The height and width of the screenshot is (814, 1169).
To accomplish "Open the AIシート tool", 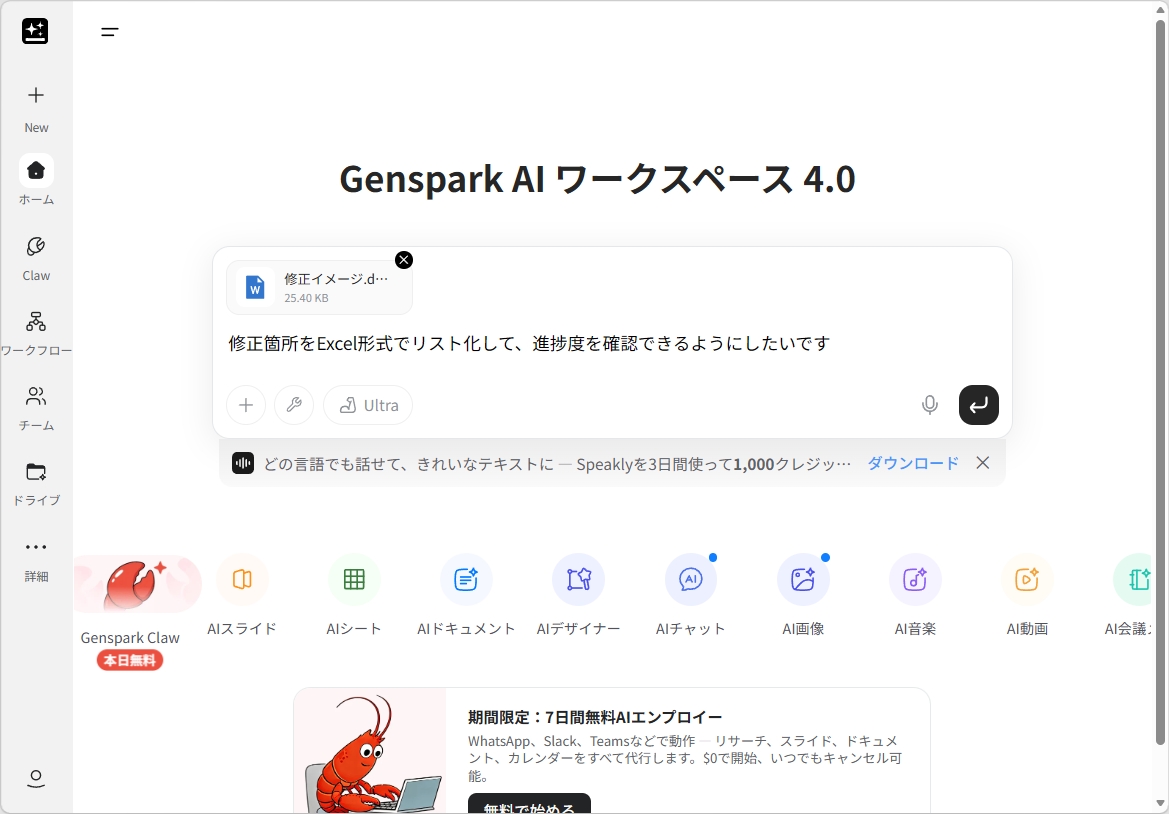I will coord(354,579).
